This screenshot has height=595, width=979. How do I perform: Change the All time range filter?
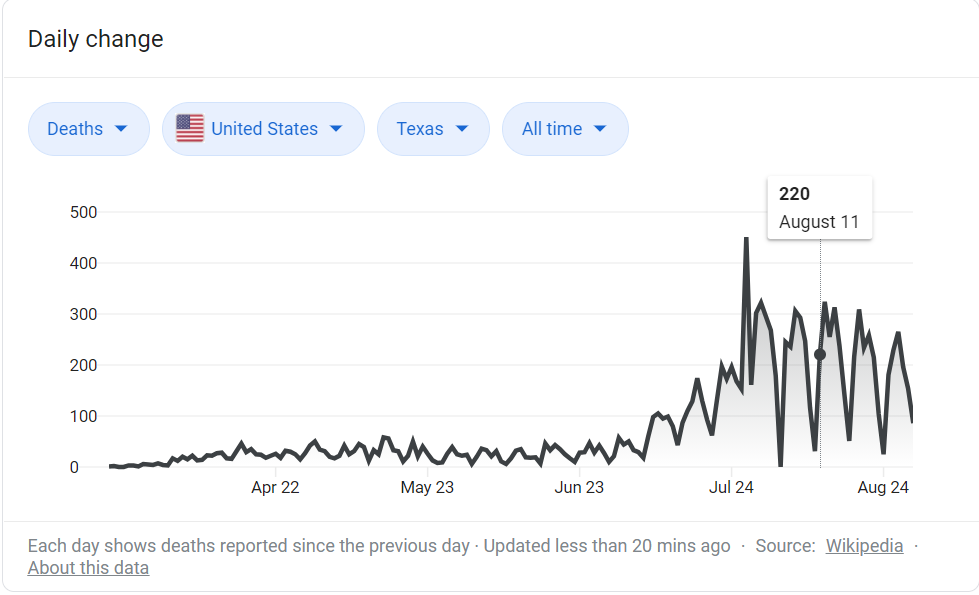(564, 129)
